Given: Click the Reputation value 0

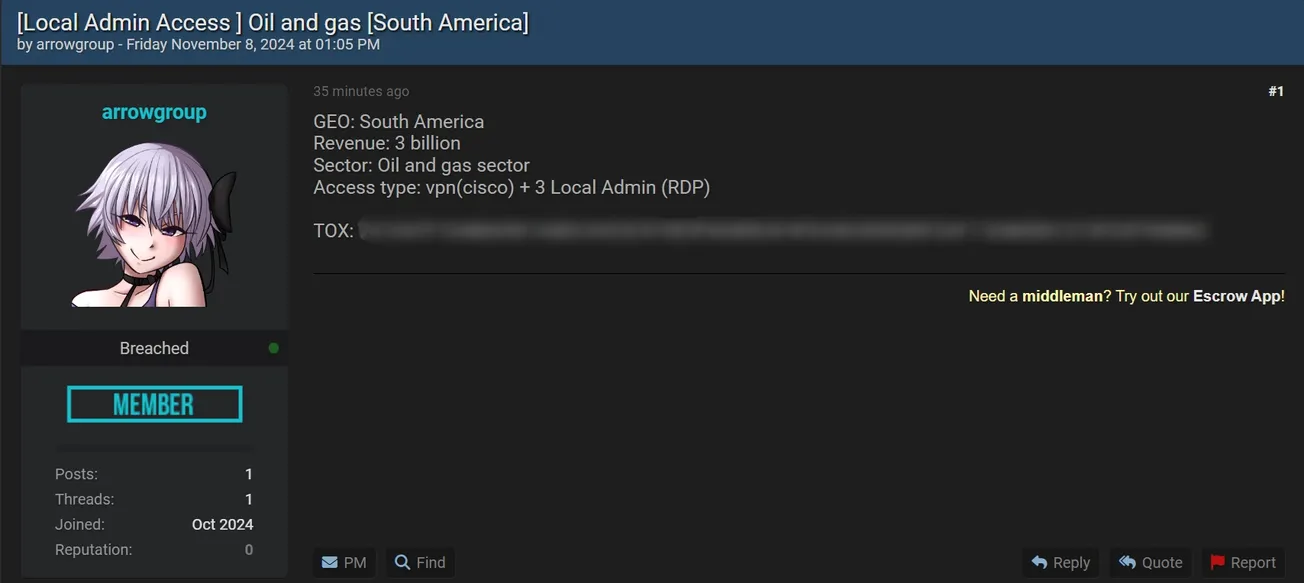Looking at the screenshot, I should (249, 550).
